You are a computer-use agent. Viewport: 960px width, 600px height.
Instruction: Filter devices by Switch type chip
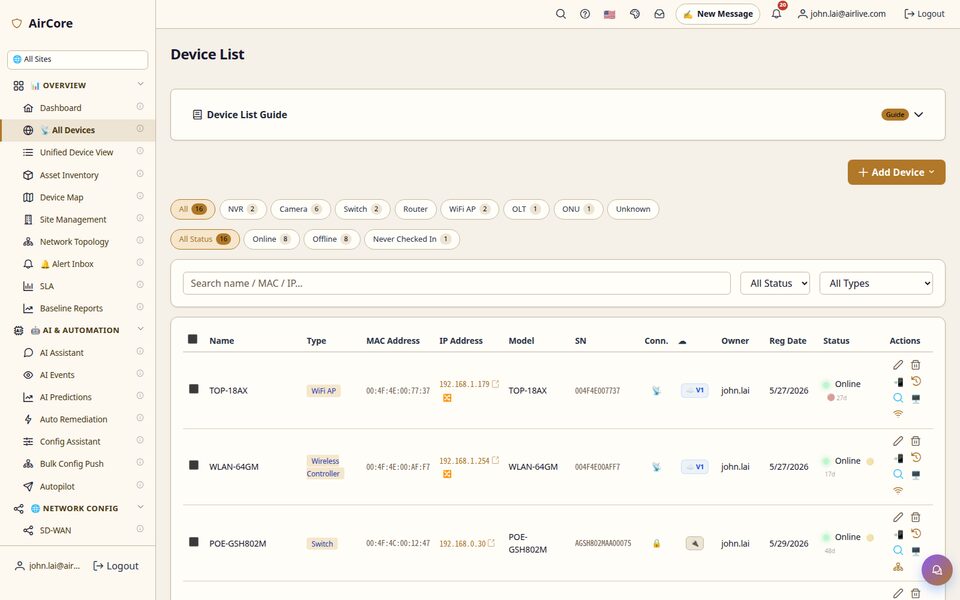pyautogui.click(x=362, y=209)
